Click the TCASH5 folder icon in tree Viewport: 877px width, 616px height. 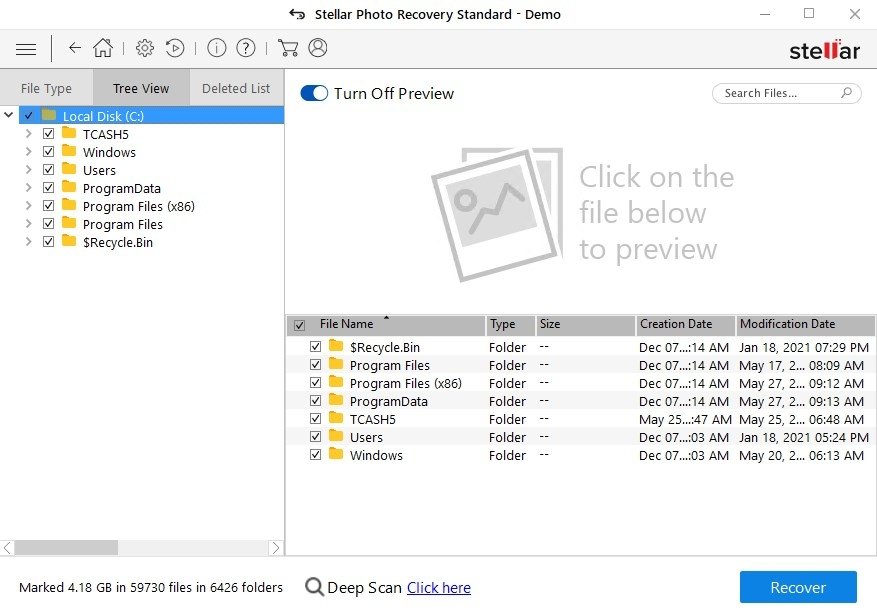tap(69, 133)
